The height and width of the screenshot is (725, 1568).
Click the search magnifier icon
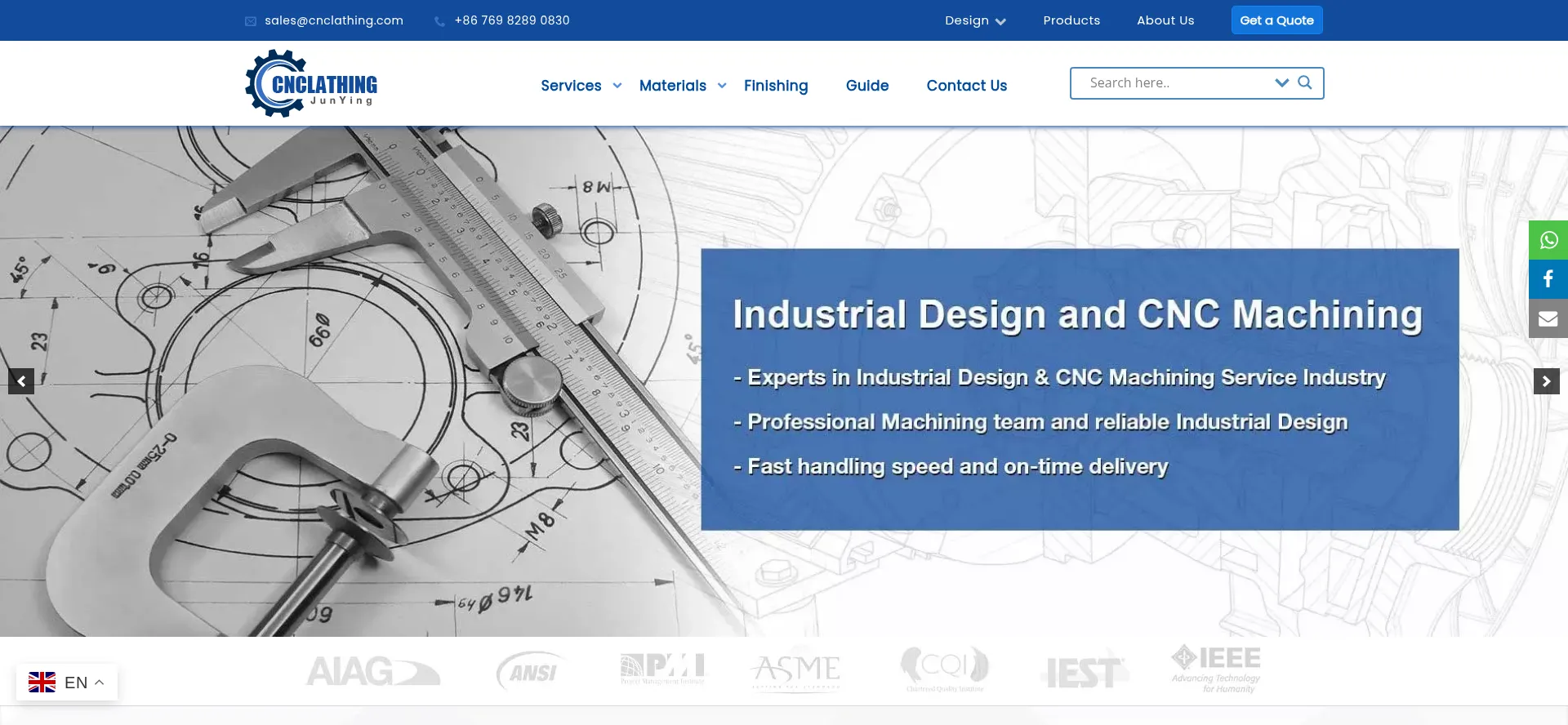coord(1305,82)
